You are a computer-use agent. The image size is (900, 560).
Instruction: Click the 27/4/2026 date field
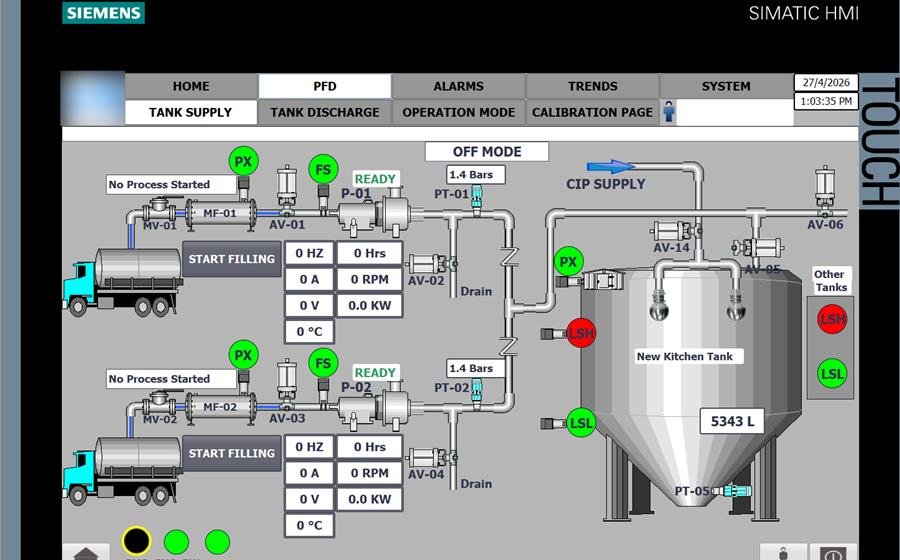(x=826, y=83)
